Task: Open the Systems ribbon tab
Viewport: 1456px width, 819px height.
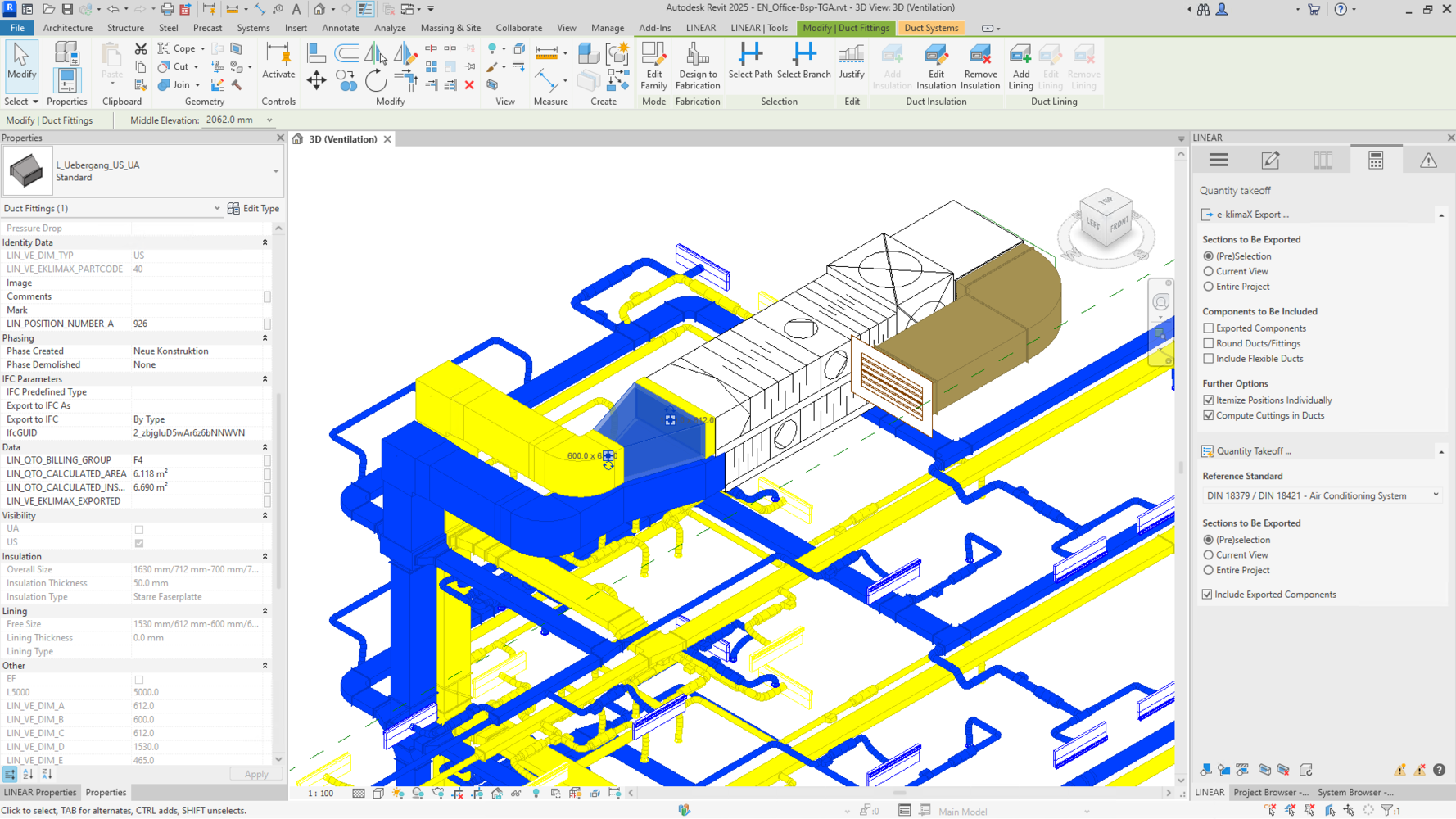Action: (x=253, y=28)
